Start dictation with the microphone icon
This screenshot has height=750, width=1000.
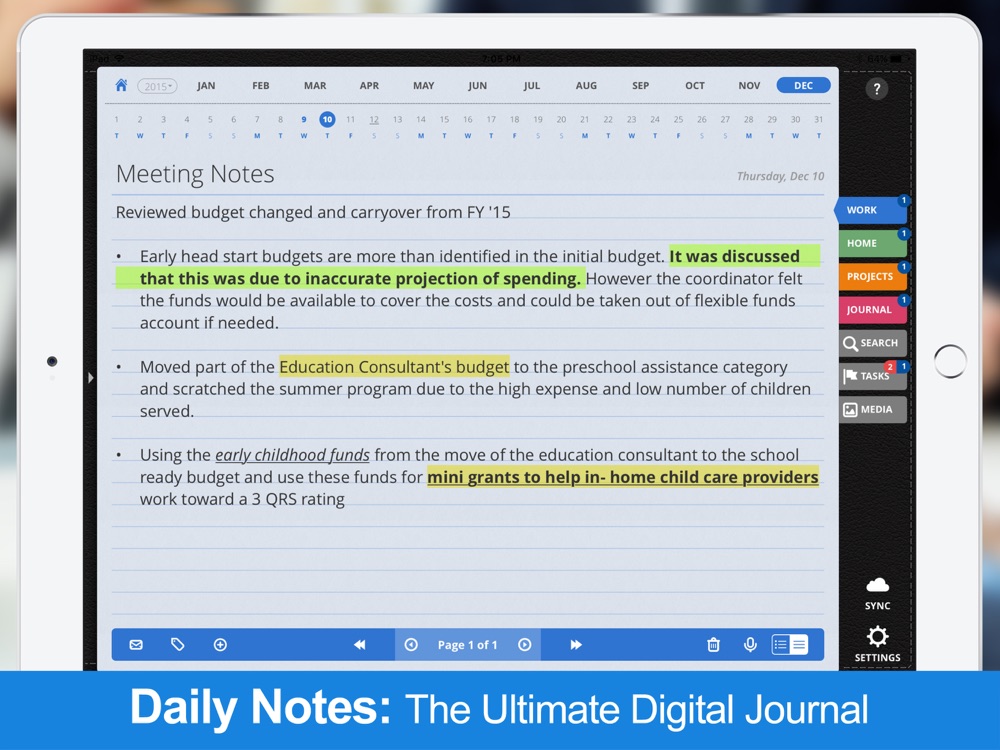tap(751, 645)
